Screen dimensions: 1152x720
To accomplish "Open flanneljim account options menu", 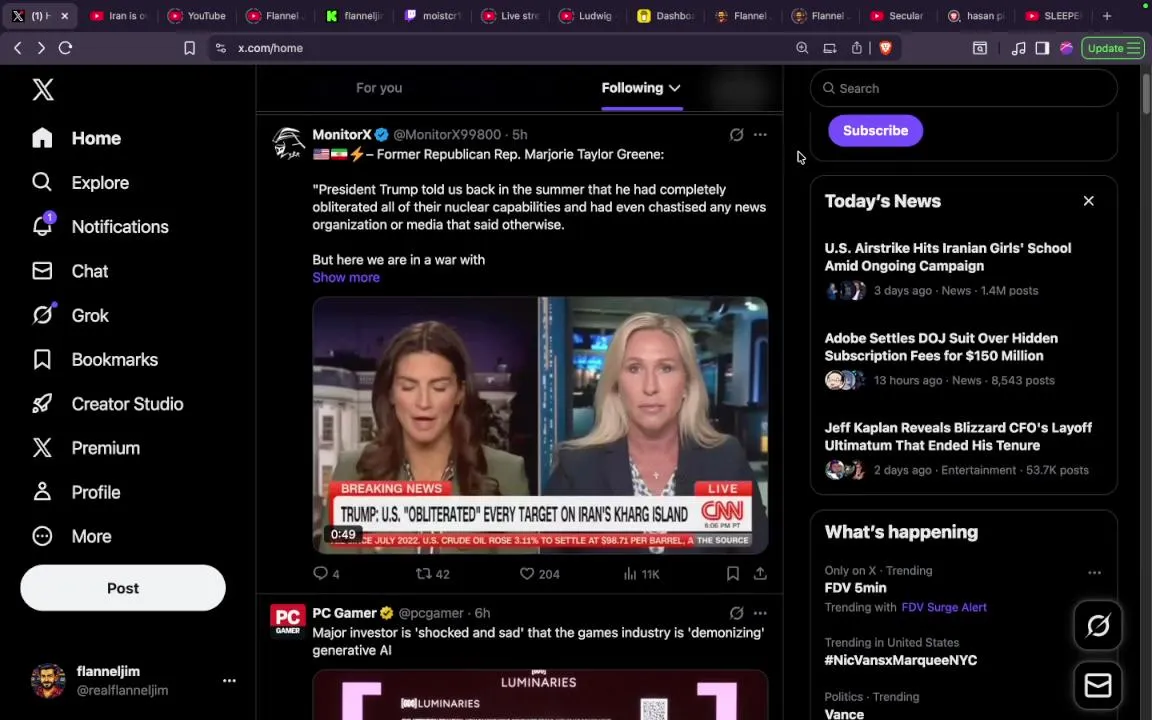I will [x=229, y=680].
